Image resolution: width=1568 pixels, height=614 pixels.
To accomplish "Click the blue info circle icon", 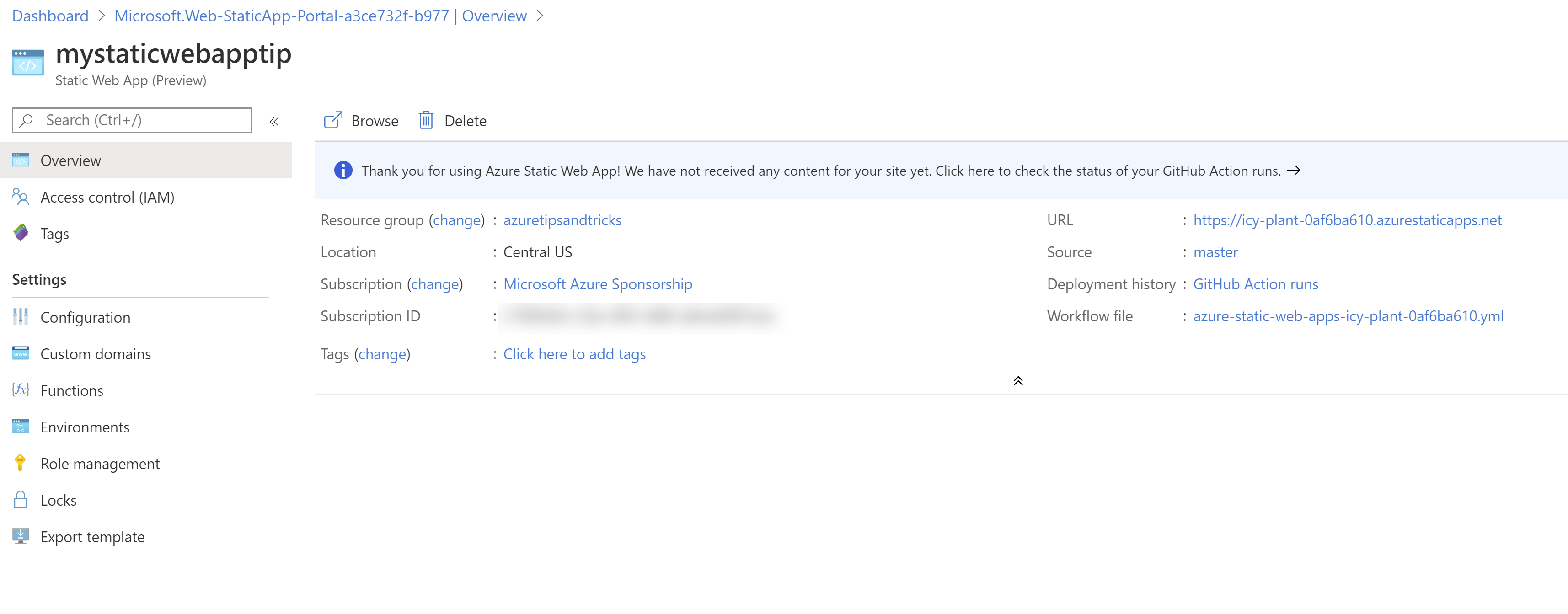I will pos(343,171).
